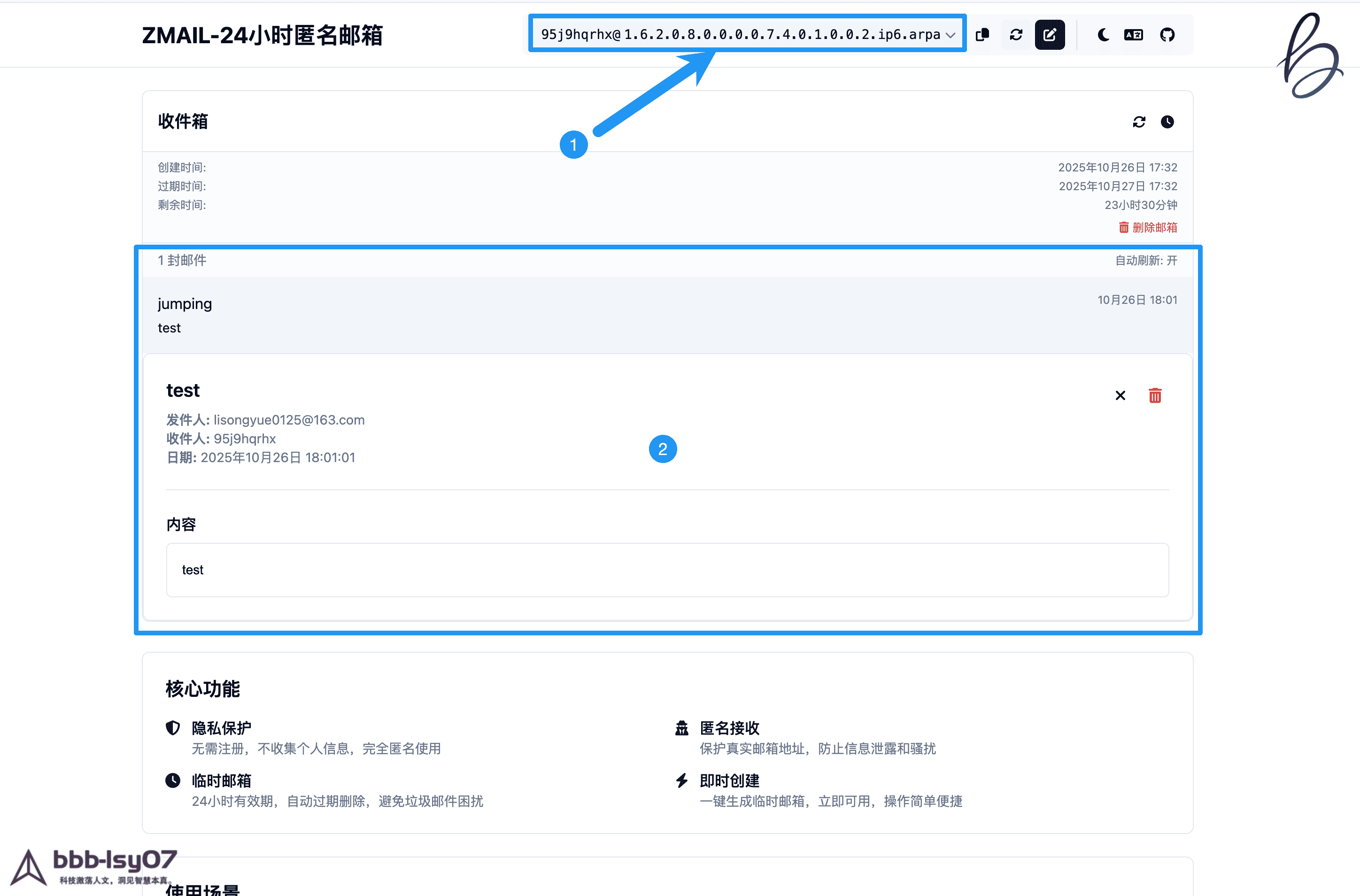Screen dimensions: 1360x896
Task: Click the 1 封邮件 count label
Action: [182, 261]
